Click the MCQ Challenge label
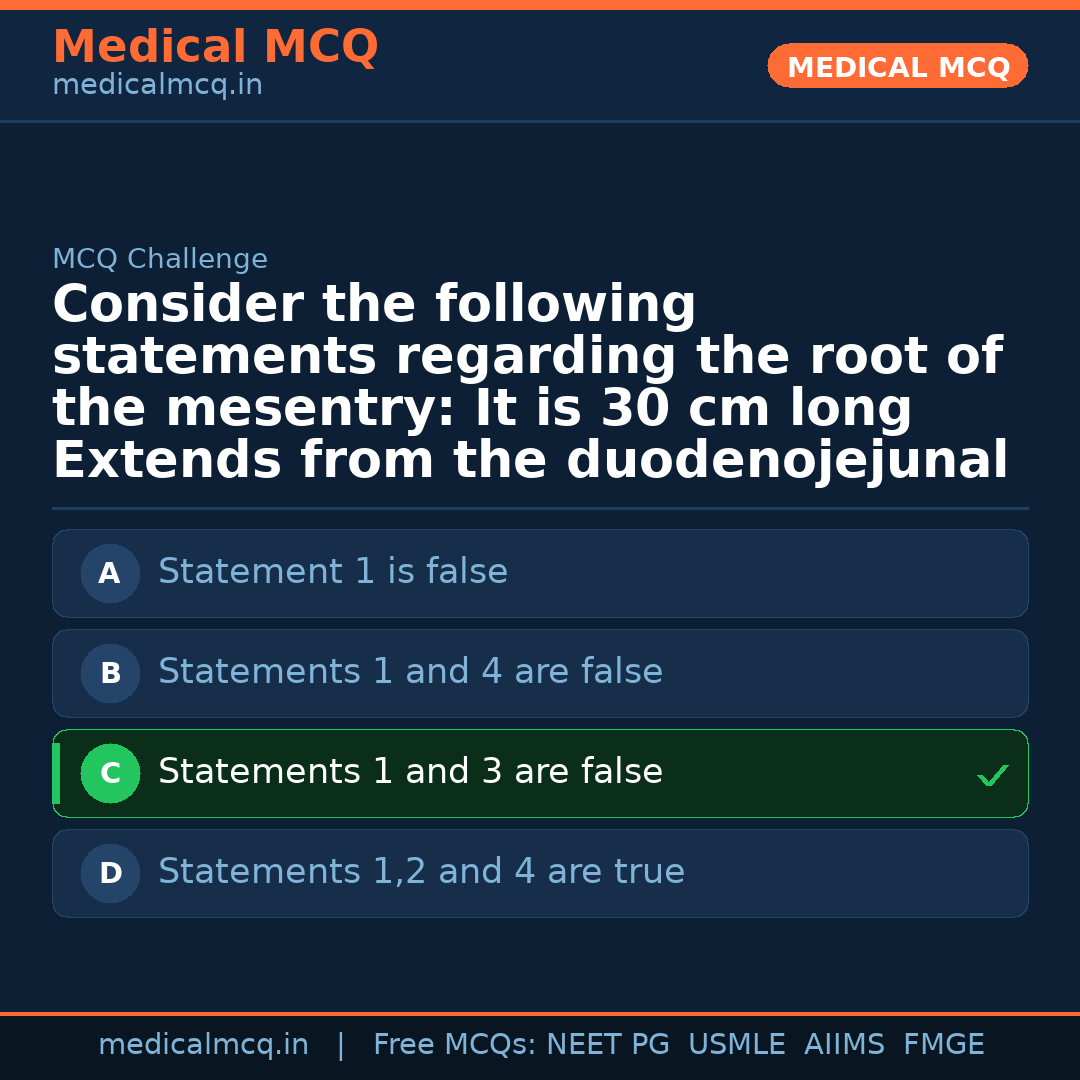The image size is (1080, 1080). tap(160, 258)
